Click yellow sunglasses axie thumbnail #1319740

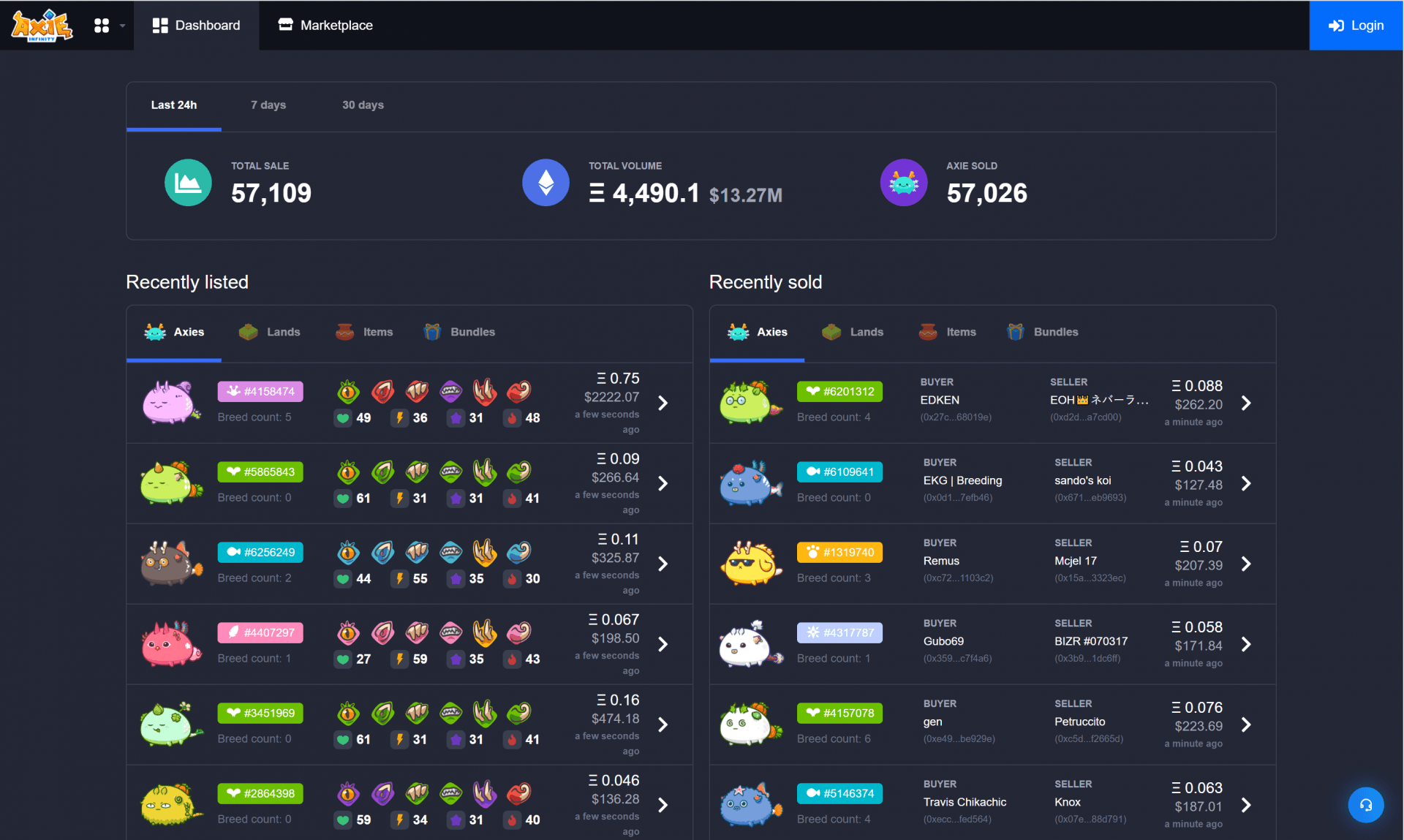point(750,563)
